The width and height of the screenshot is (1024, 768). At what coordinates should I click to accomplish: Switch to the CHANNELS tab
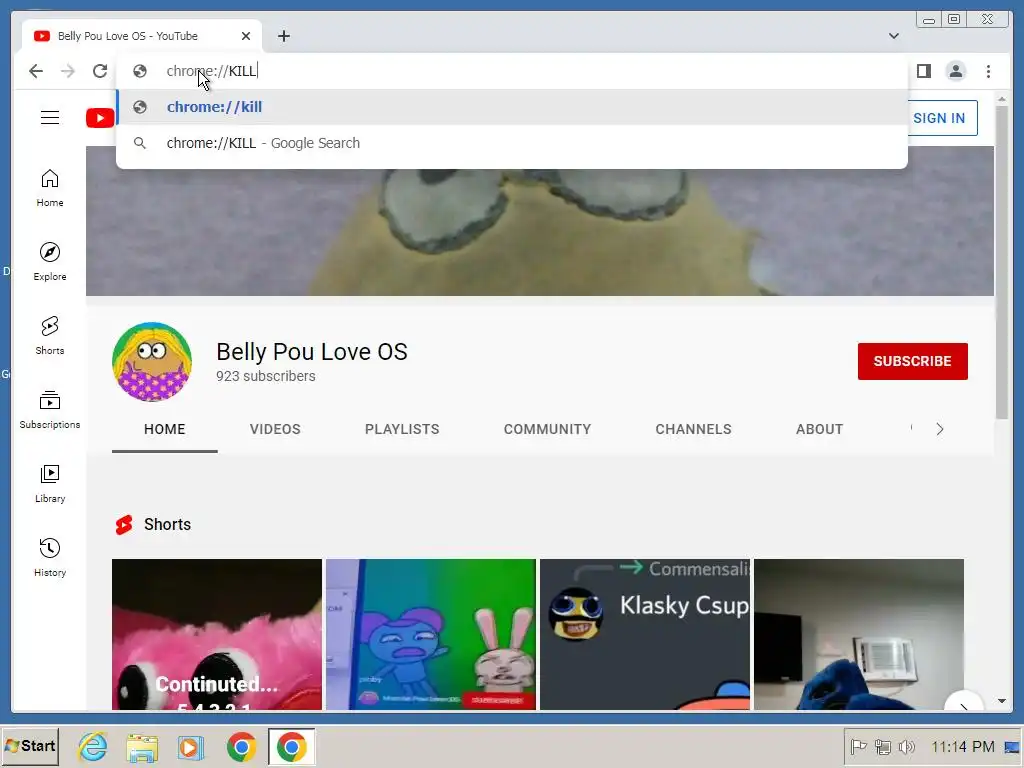click(x=694, y=429)
